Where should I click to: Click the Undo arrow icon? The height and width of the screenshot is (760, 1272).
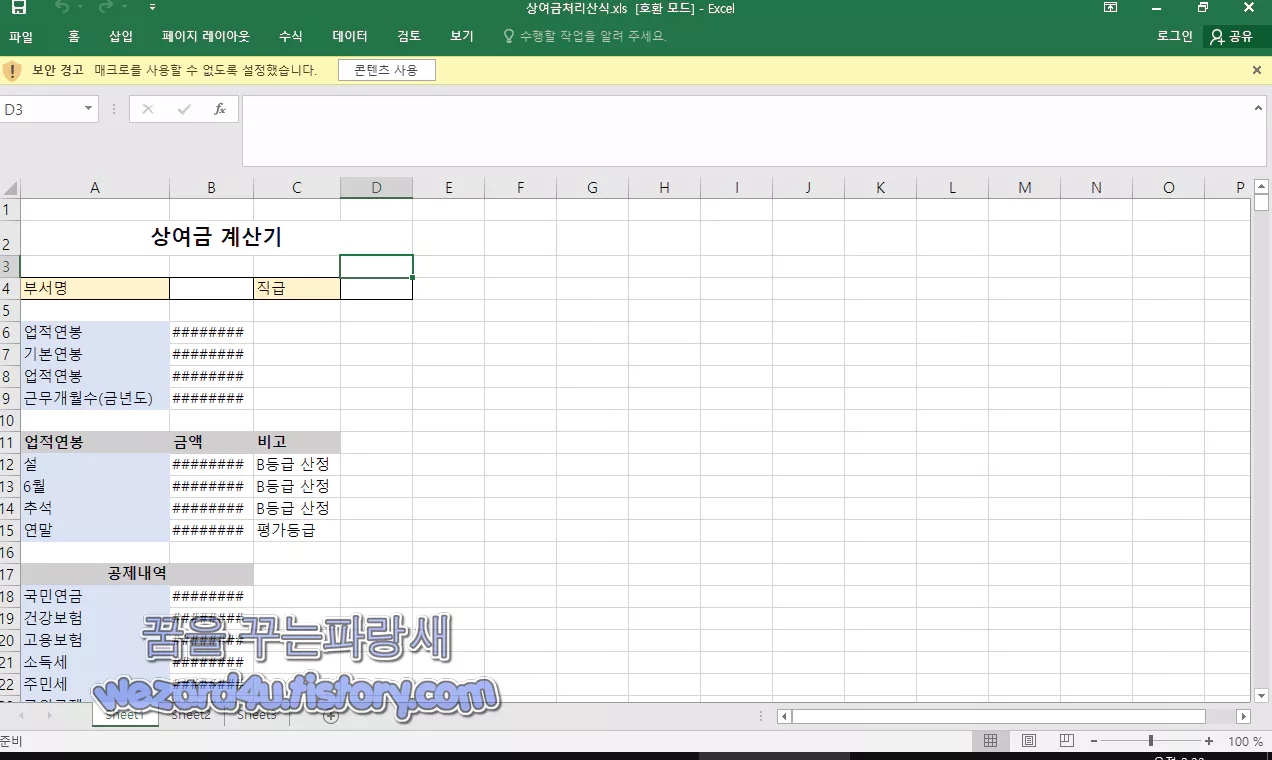62,8
